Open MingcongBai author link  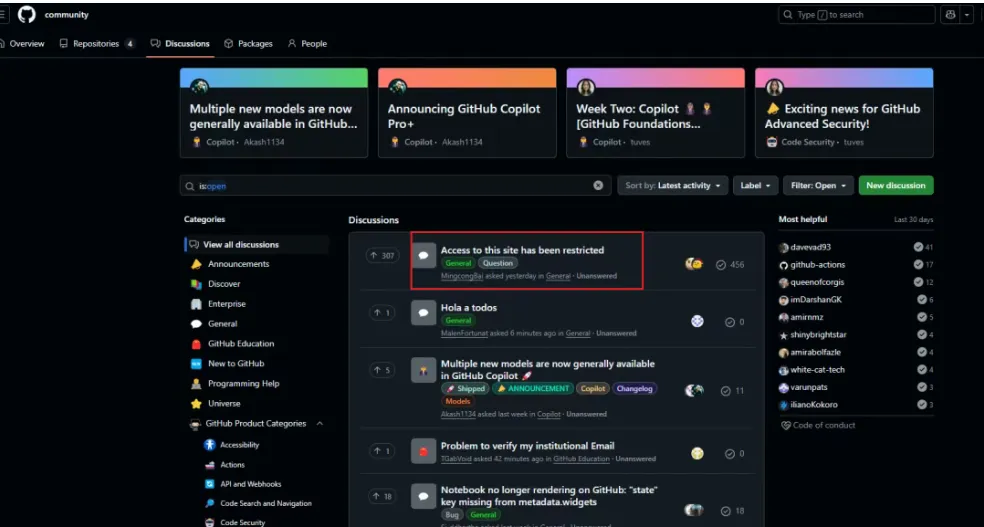(x=460, y=276)
